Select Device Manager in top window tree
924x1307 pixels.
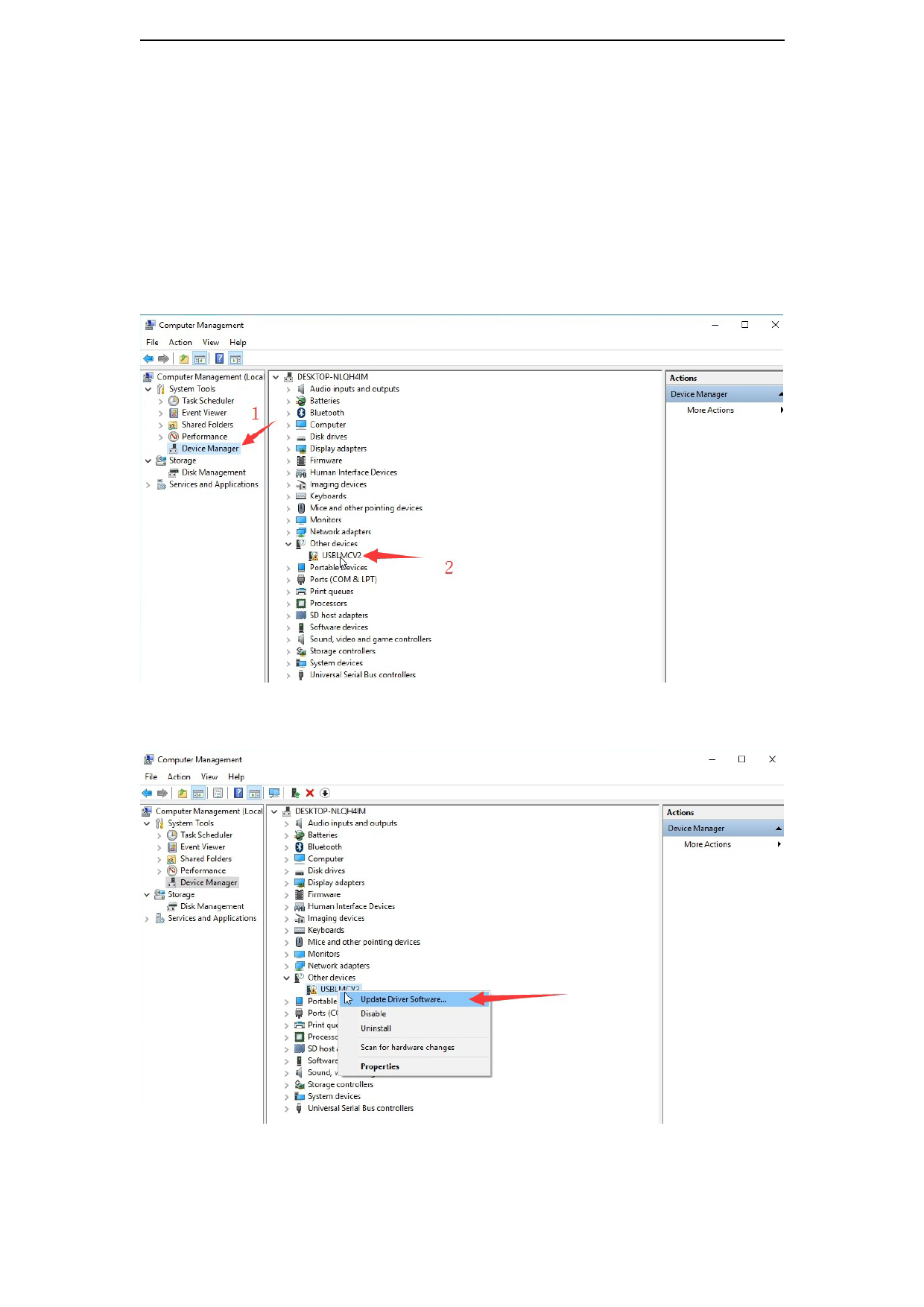coord(210,449)
